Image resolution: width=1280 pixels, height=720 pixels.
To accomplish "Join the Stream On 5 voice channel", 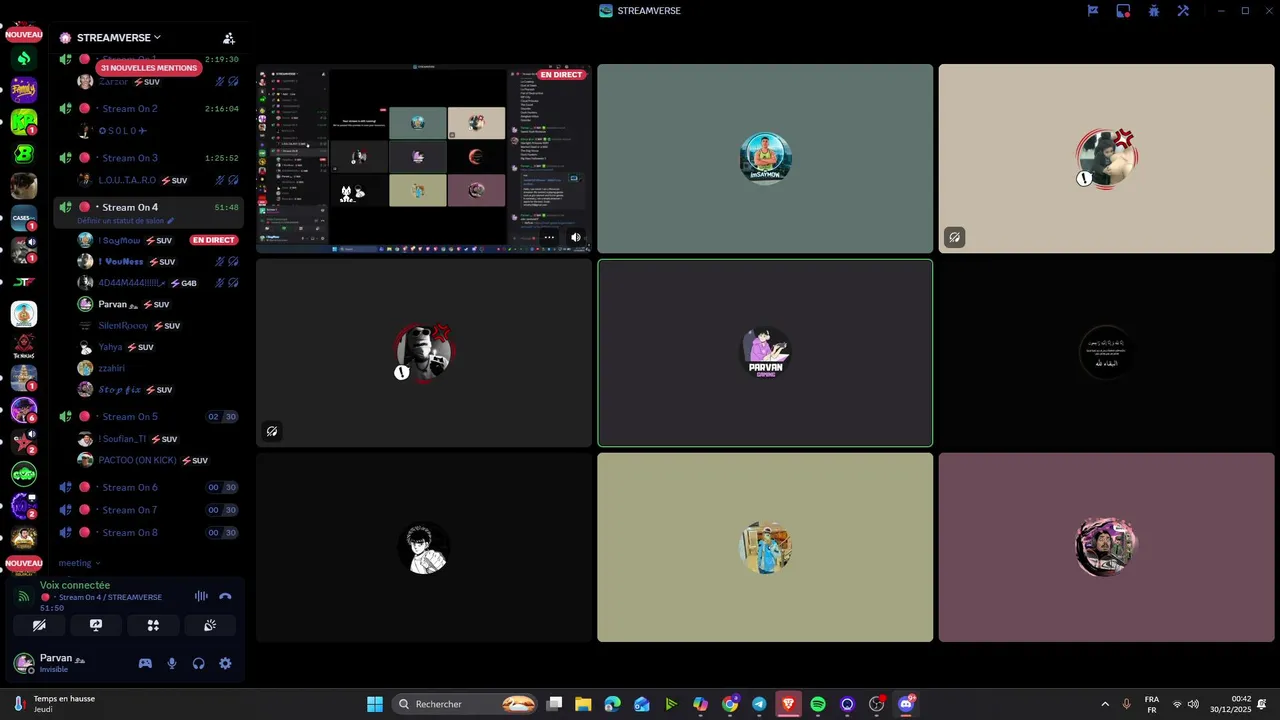I will click(148, 416).
